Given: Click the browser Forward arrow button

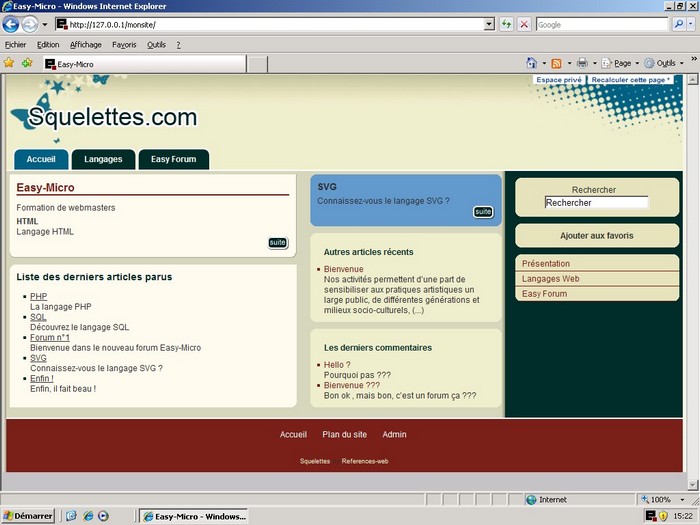Looking at the screenshot, I should (x=29, y=25).
